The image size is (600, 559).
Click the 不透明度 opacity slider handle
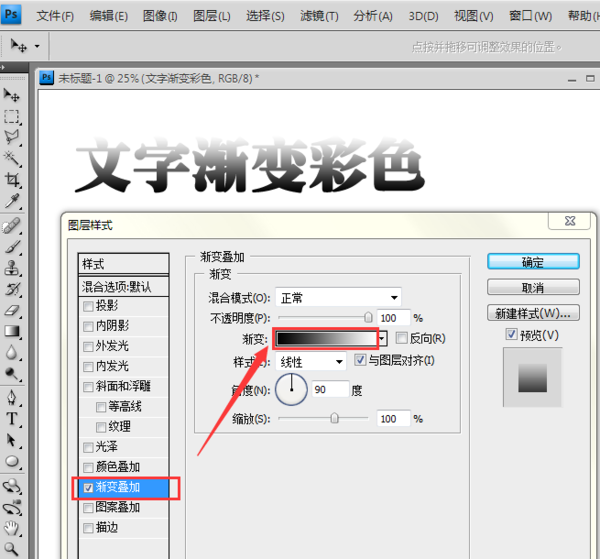coord(368,317)
